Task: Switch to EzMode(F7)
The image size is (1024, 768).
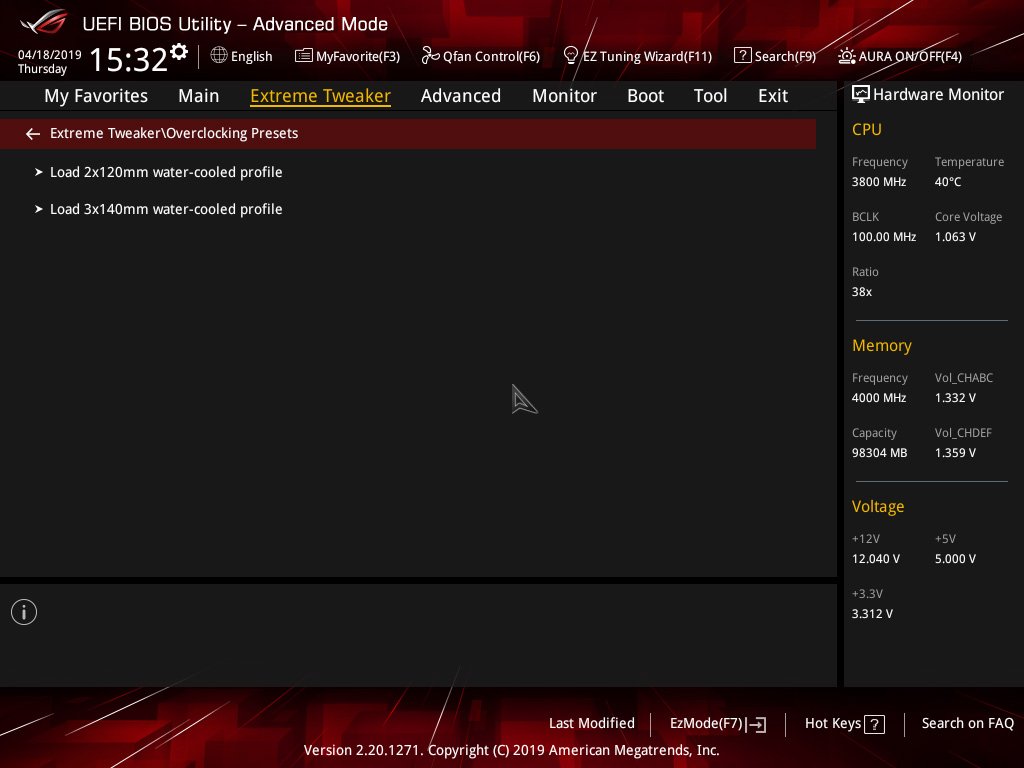Action: tap(707, 724)
